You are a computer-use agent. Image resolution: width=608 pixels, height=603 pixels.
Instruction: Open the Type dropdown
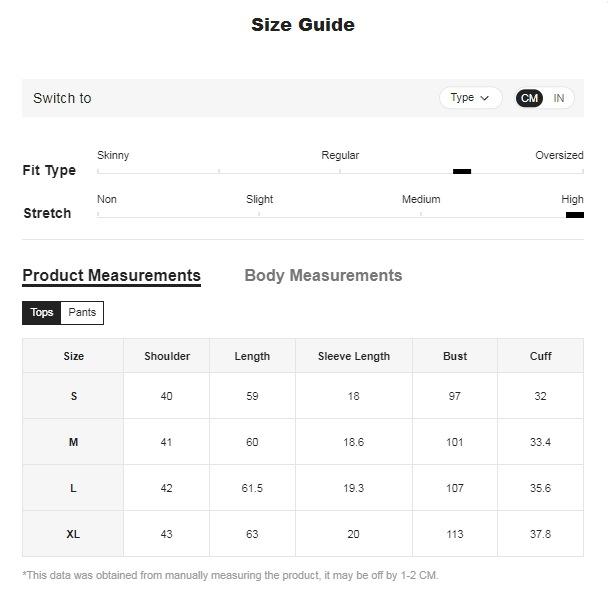[x=469, y=98]
